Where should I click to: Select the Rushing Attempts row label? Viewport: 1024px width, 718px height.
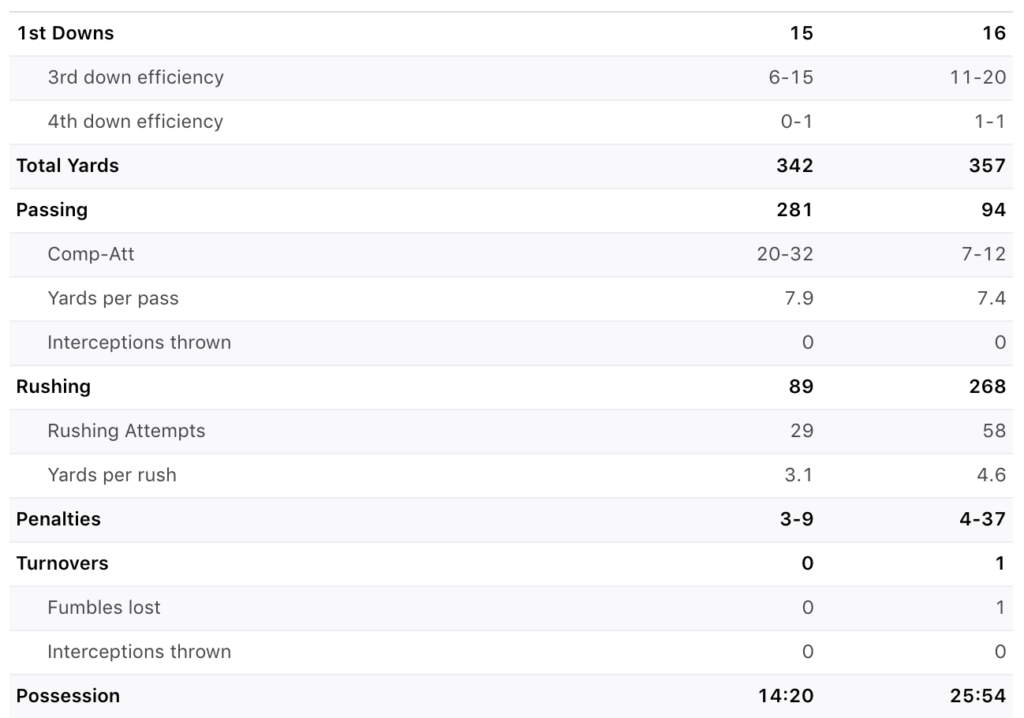[126, 431]
